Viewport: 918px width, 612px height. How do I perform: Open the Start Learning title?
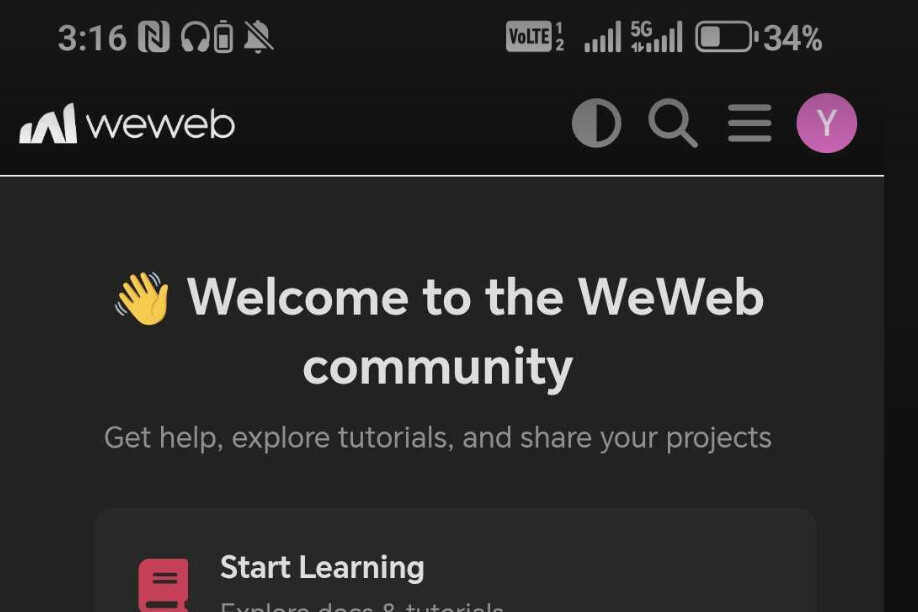(322, 567)
